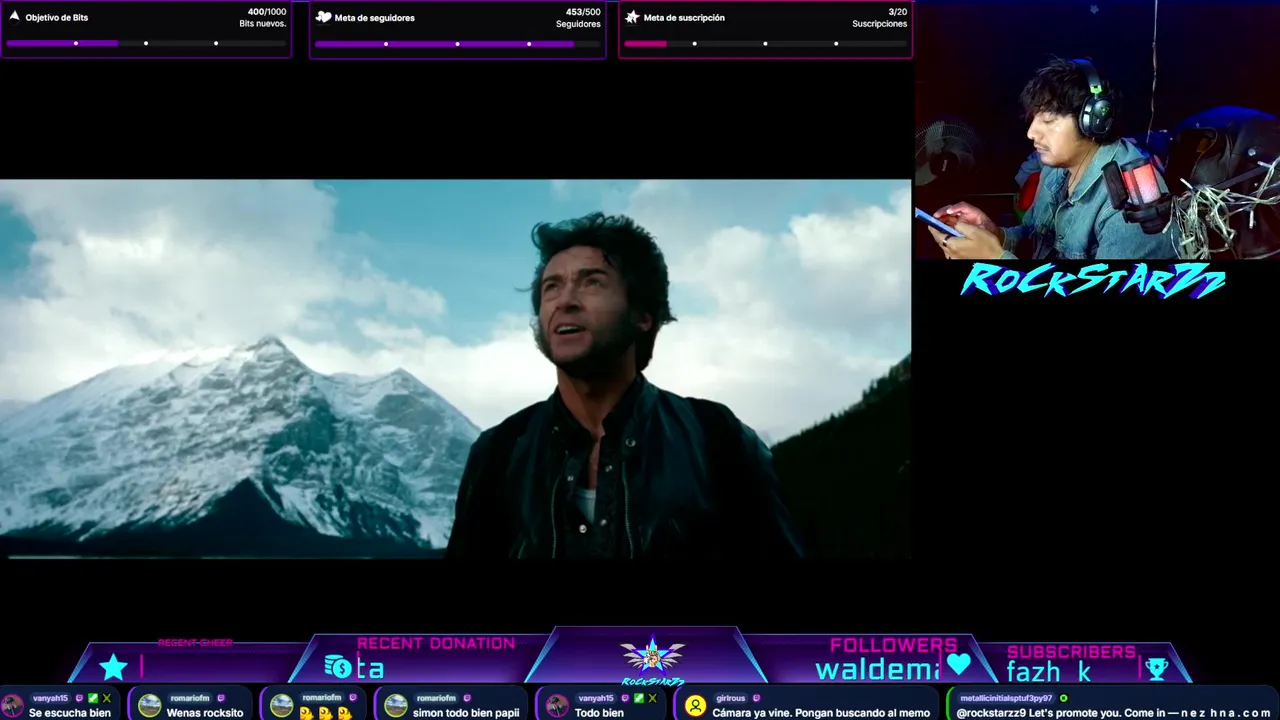Image resolution: width=1280 pixels, height=720 pixels.
Task: Click the metallicinitialsptuf3py97 username
Action: tap(1006, 698)
